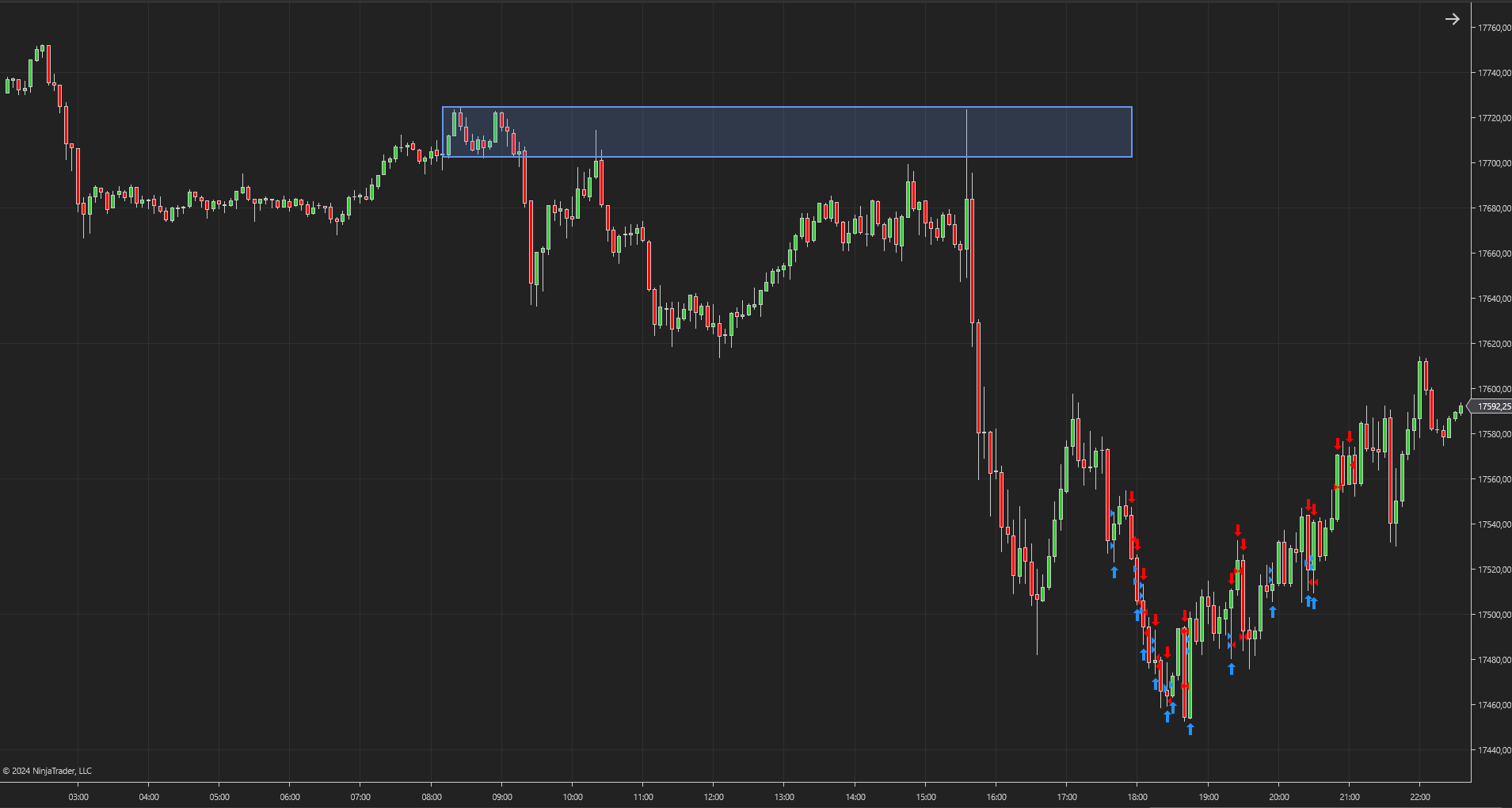Click the 09:00 time axis label
The image size is (1512, 808).
tap(502, 797)
